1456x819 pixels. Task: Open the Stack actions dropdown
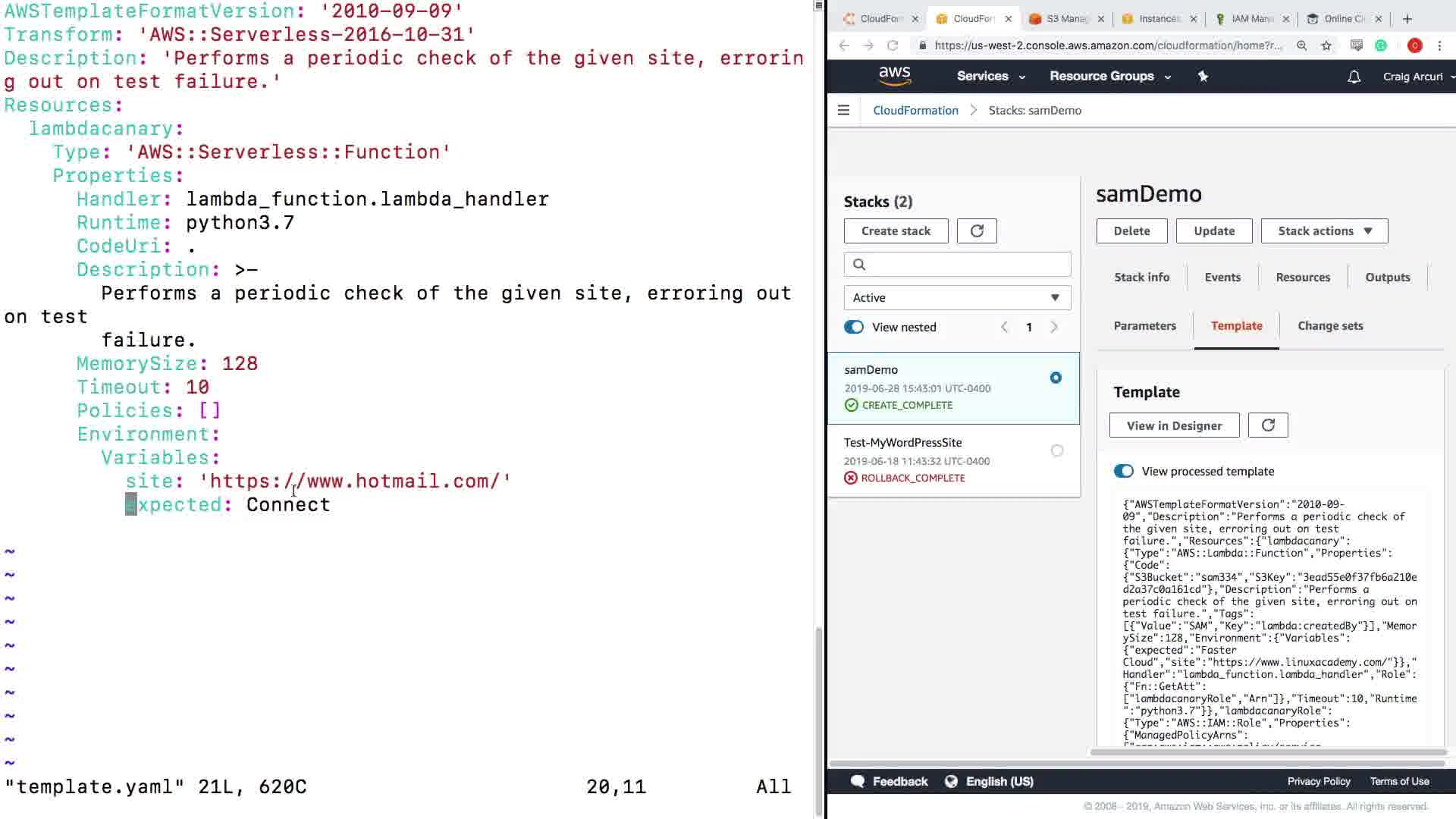[x=1324, y=231]
